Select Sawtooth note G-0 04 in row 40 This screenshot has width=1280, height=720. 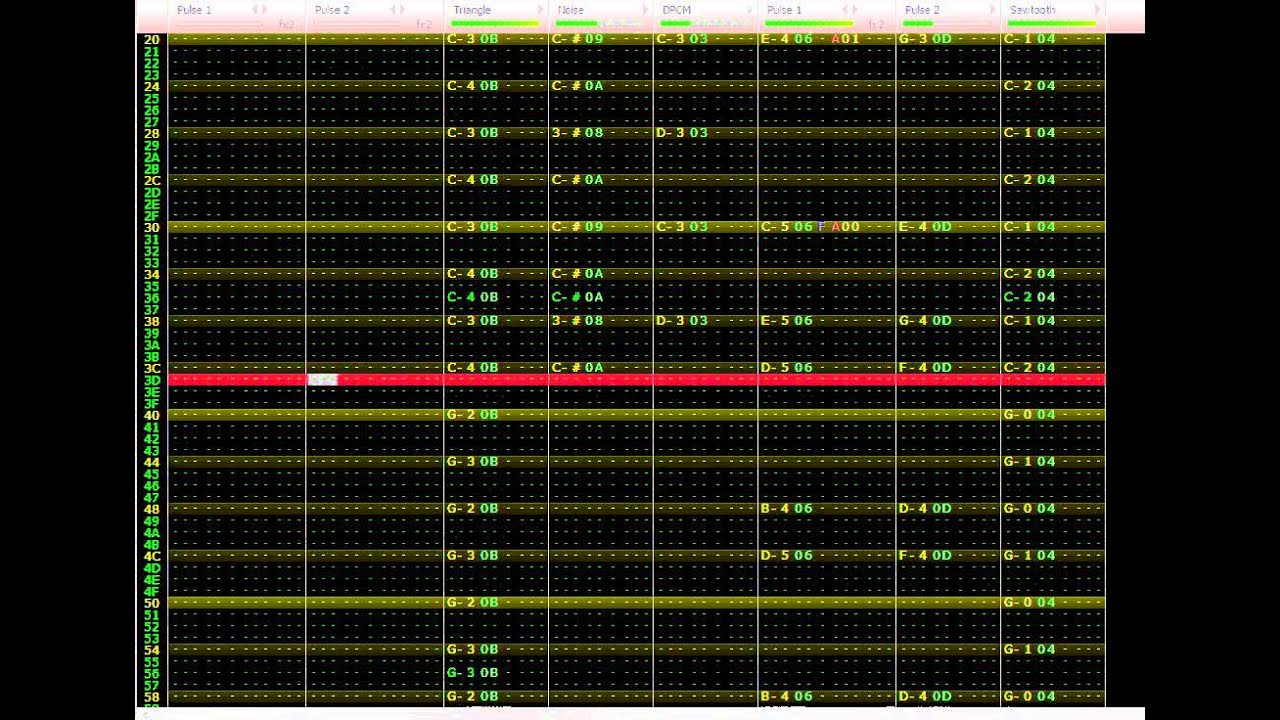click(1029, 415)
